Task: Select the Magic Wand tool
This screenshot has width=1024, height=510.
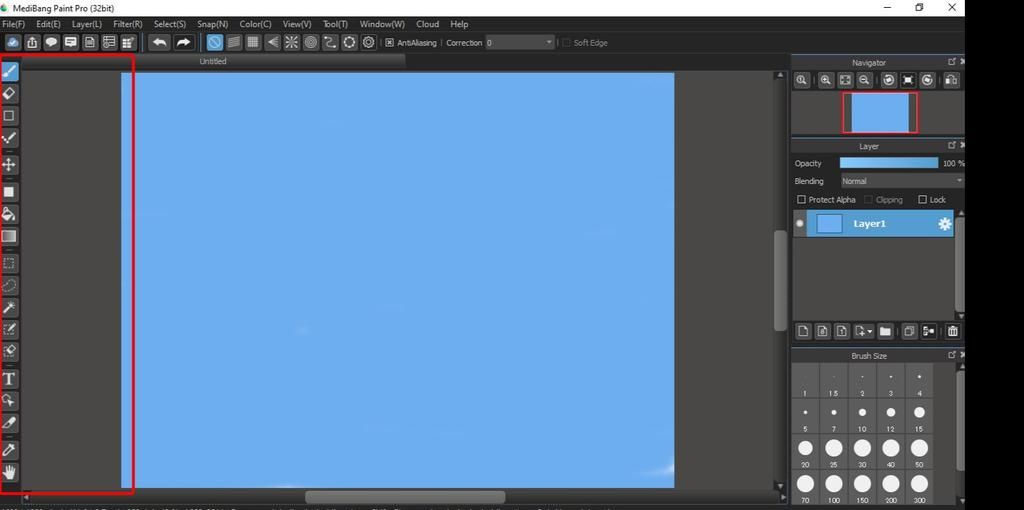Action: (9, 307)
